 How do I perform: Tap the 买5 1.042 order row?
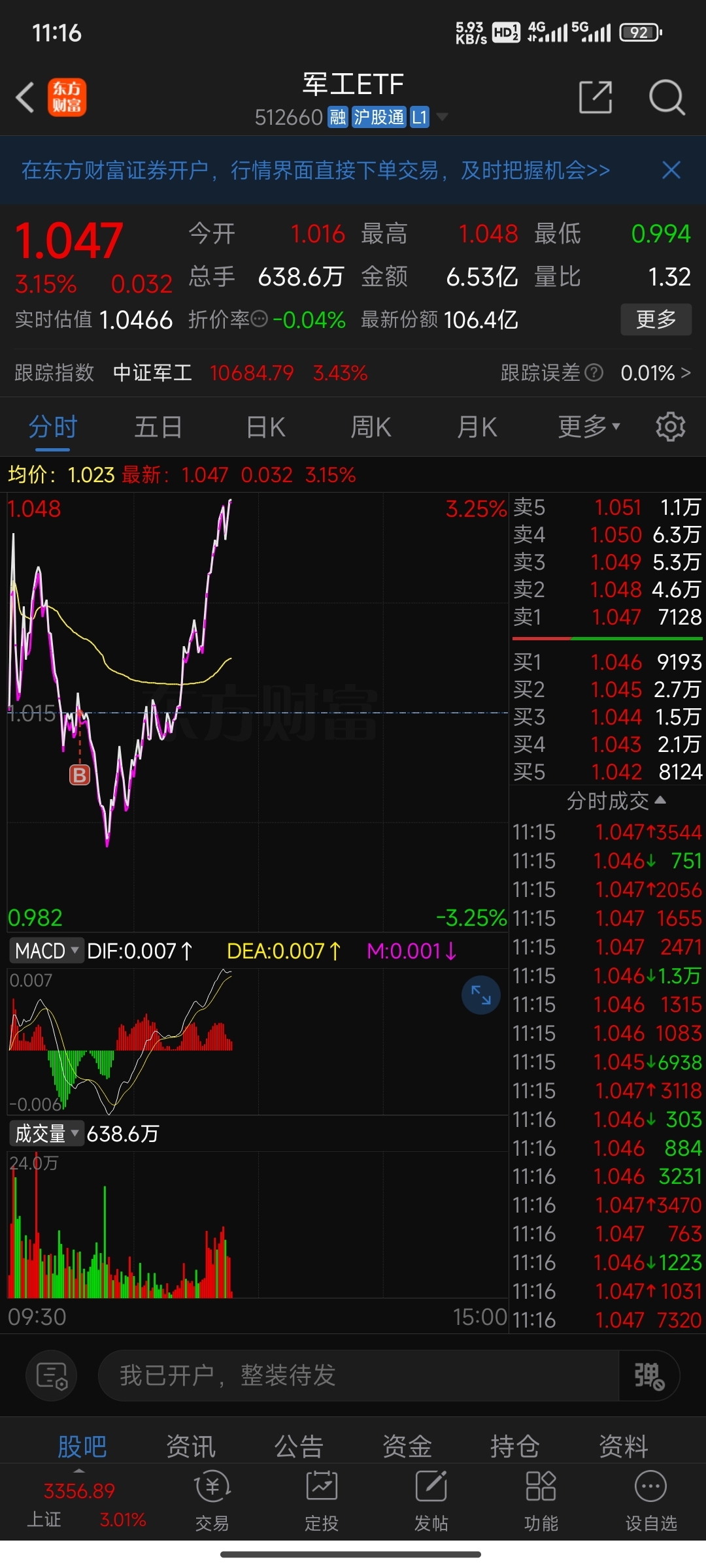[607, 772]
